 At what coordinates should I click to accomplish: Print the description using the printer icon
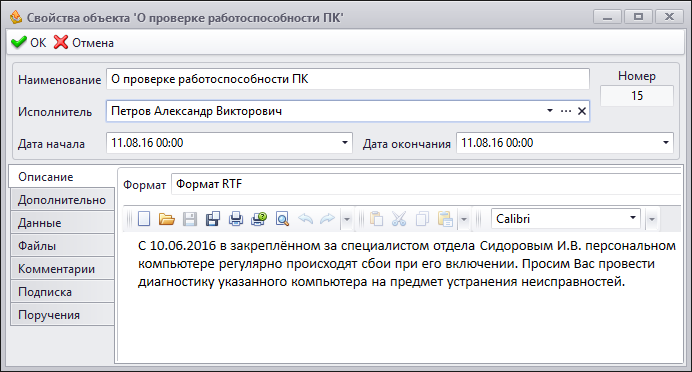click(236, 218)
